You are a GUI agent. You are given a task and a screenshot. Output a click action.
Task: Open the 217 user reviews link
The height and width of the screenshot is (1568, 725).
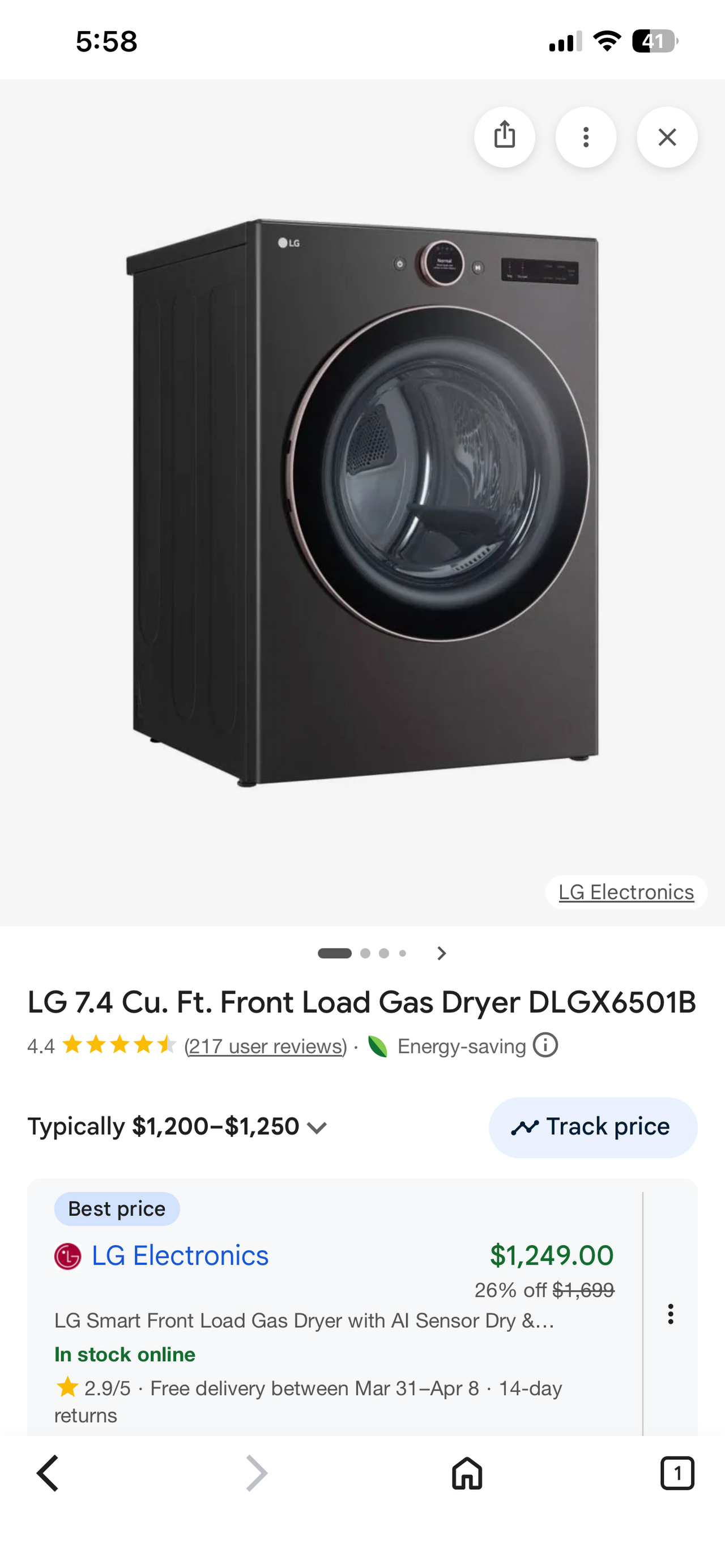[266, 1046]
